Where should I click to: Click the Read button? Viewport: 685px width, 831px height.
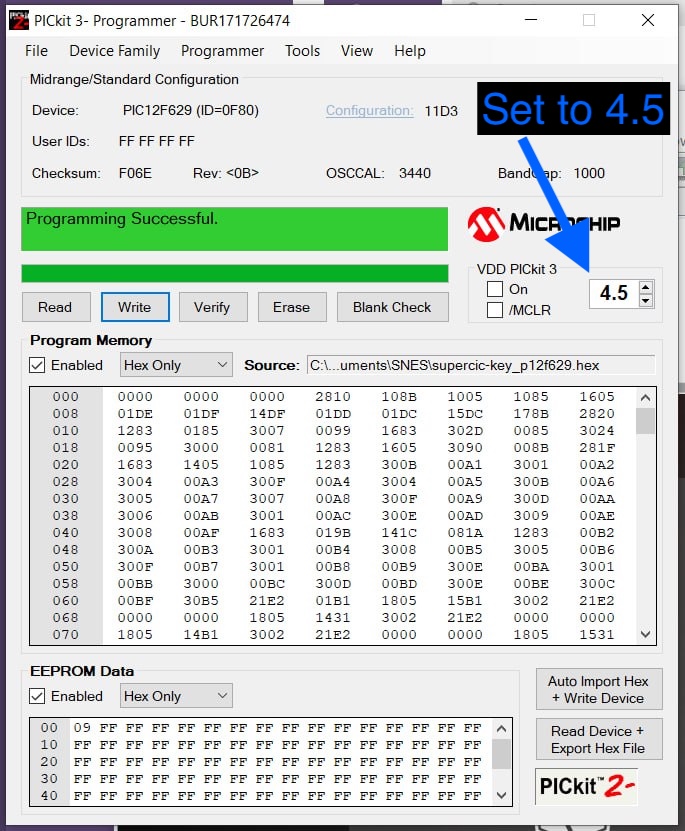[55, 307]
